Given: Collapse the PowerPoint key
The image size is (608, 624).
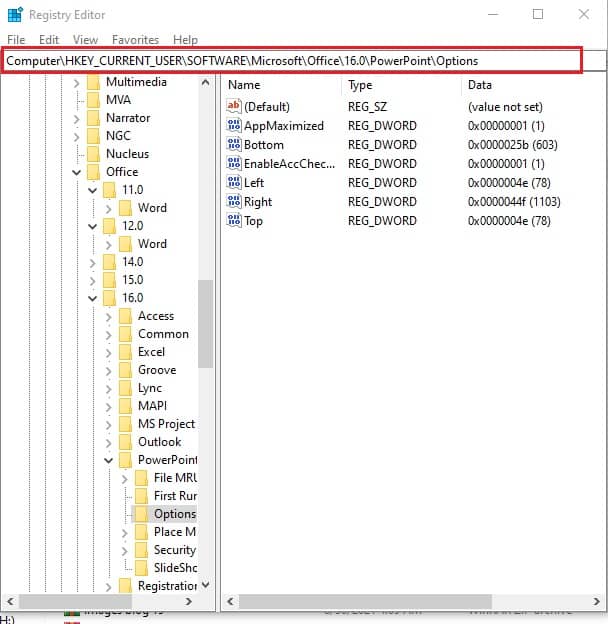Looking at the screenshot, I should click(x=108, y=460).
